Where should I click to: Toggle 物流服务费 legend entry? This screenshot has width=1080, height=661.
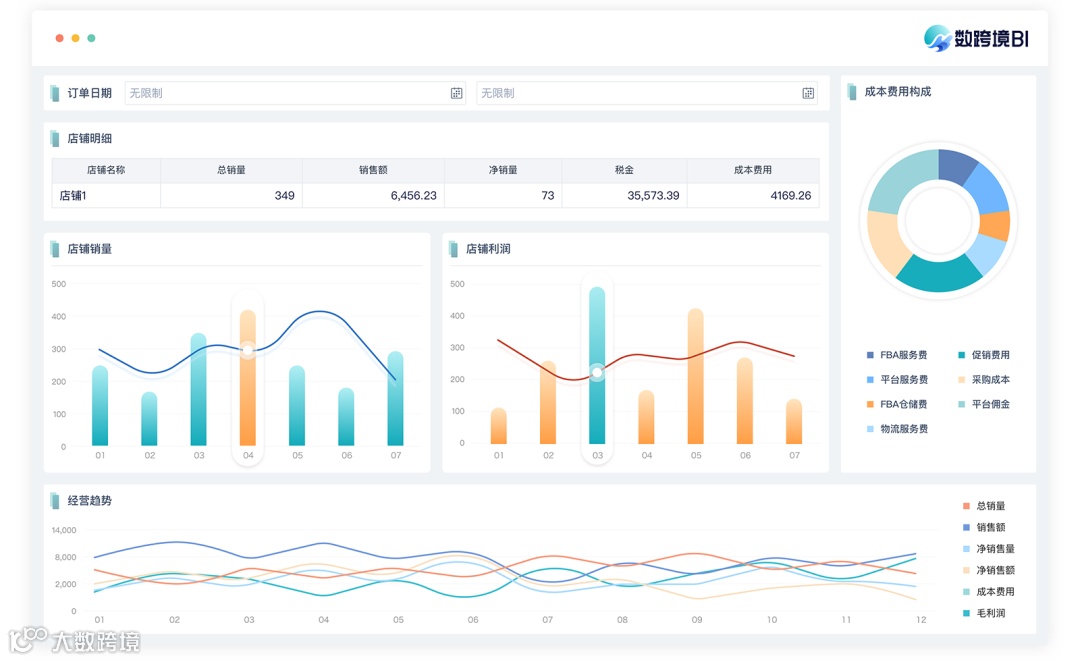(x=897, y=429)
